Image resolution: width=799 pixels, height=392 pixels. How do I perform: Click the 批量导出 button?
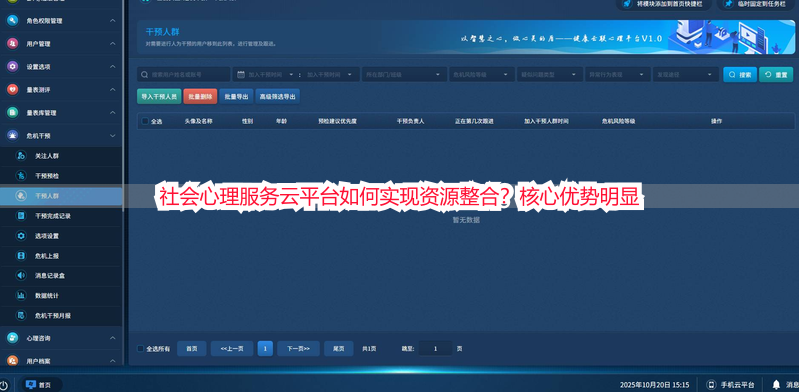coord(236,96)
